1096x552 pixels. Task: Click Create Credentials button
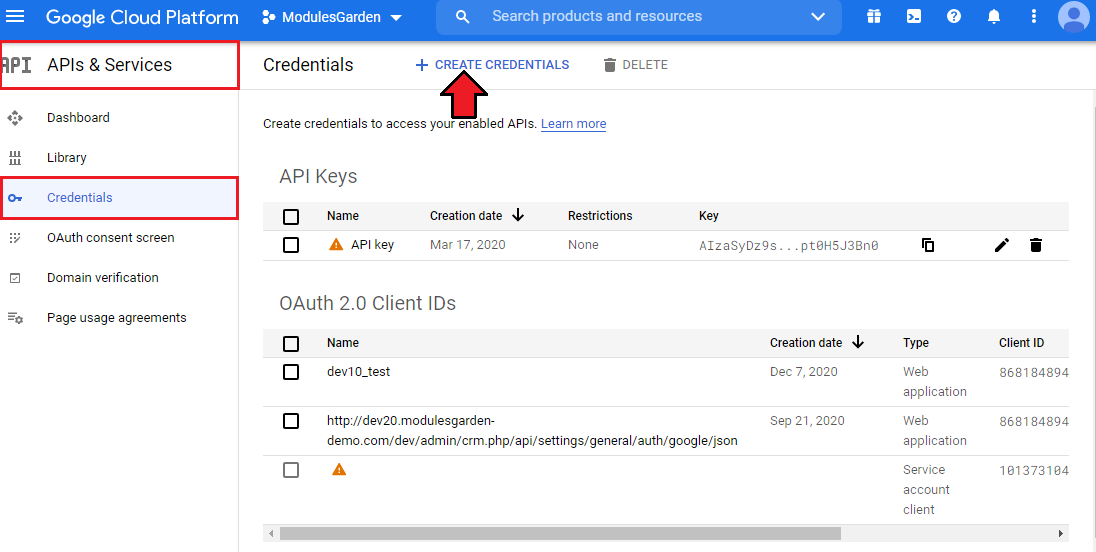point(492,65)
